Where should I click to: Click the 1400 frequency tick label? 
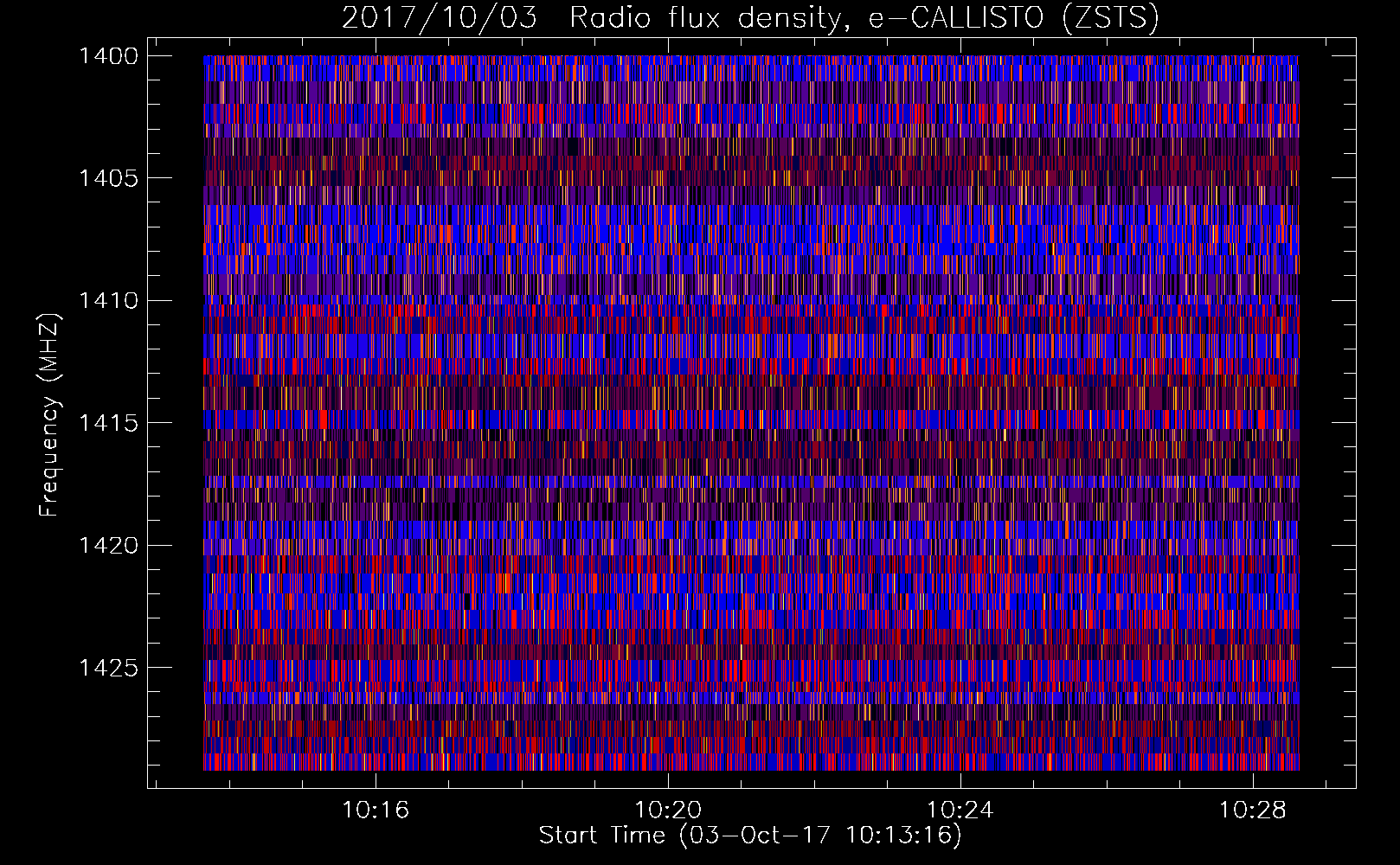(108, 56)
